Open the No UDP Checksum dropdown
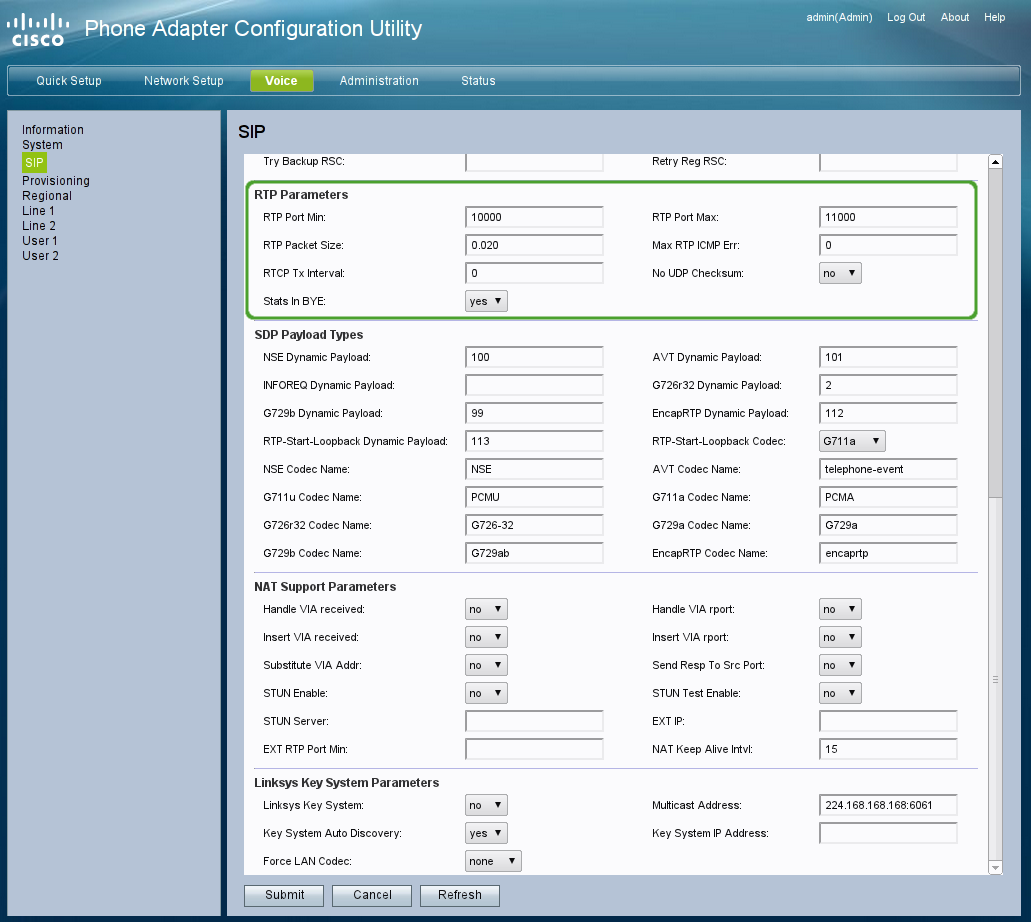The width and height of the screenshot is (1031, 922). tap(840, 273)
